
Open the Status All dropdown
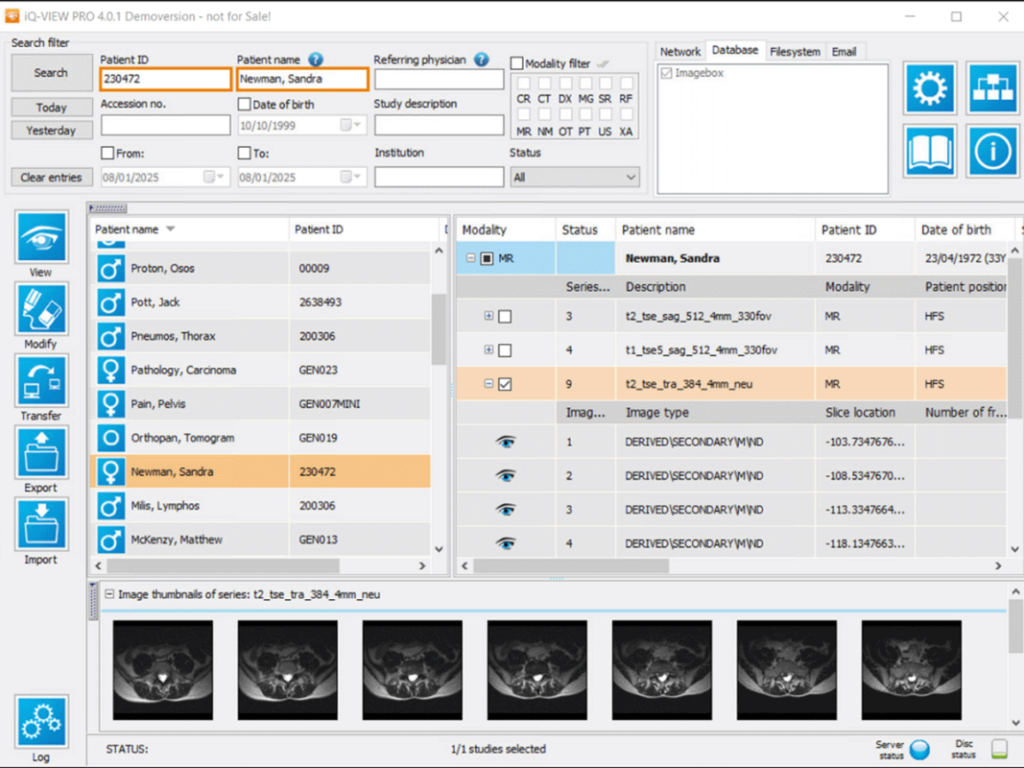(x=574, y=177)
